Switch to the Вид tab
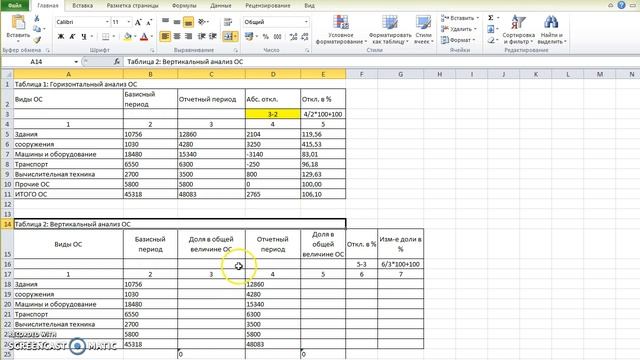640x360 pixels. 309,6
